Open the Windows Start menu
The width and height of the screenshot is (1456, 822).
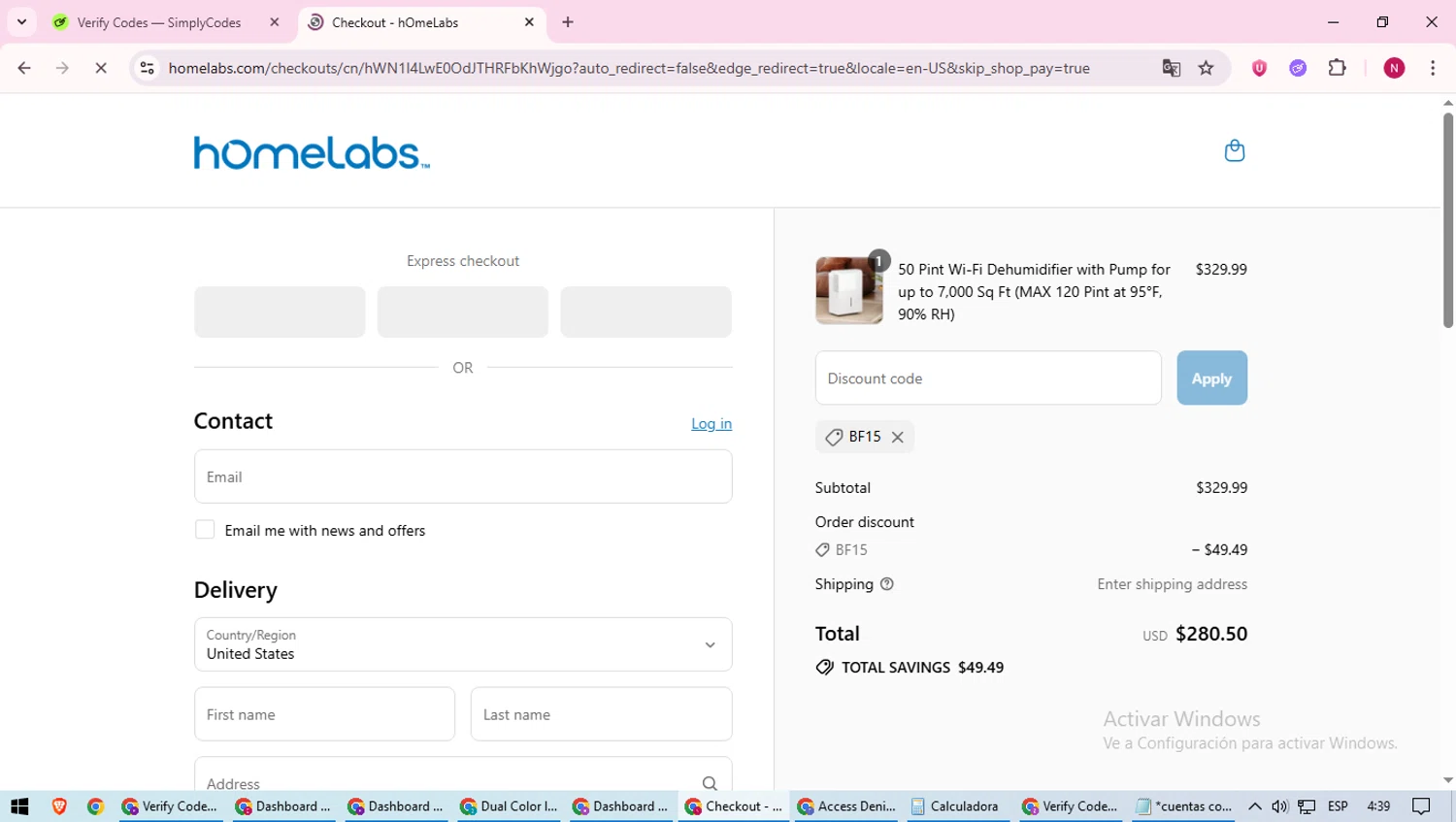pos(19,806)
